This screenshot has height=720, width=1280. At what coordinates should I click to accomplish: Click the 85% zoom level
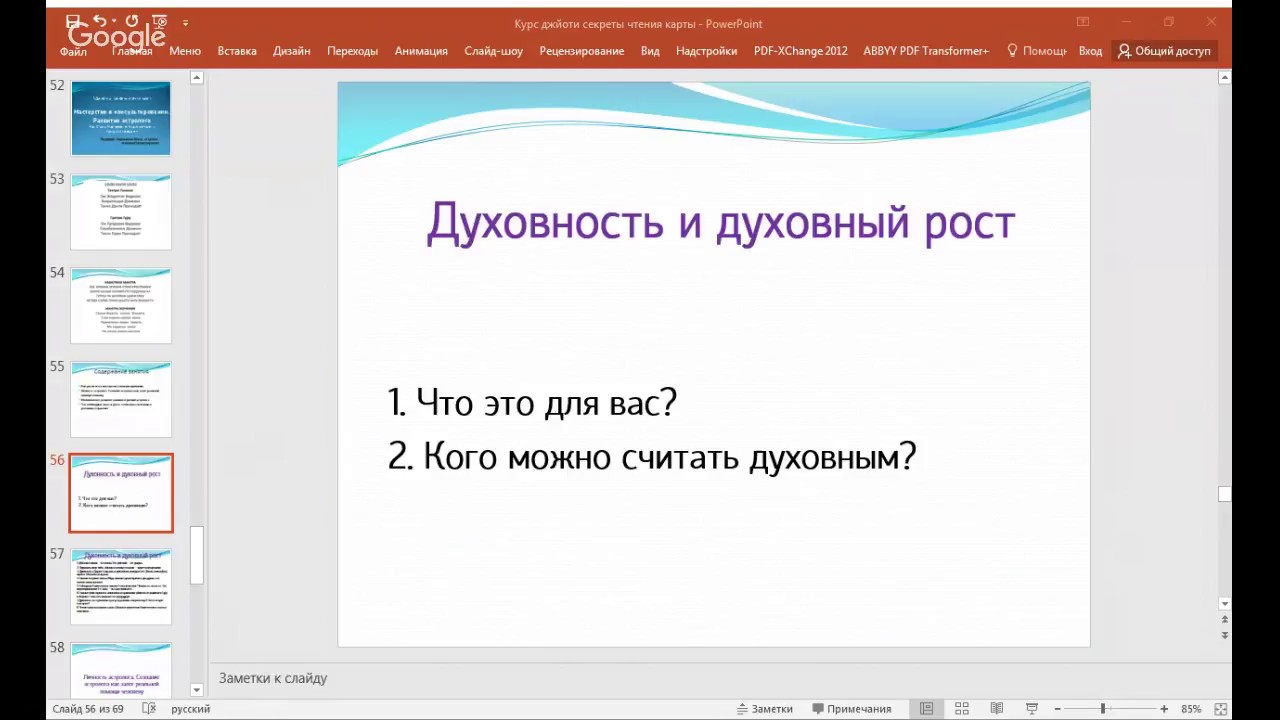coord(1191,709)
